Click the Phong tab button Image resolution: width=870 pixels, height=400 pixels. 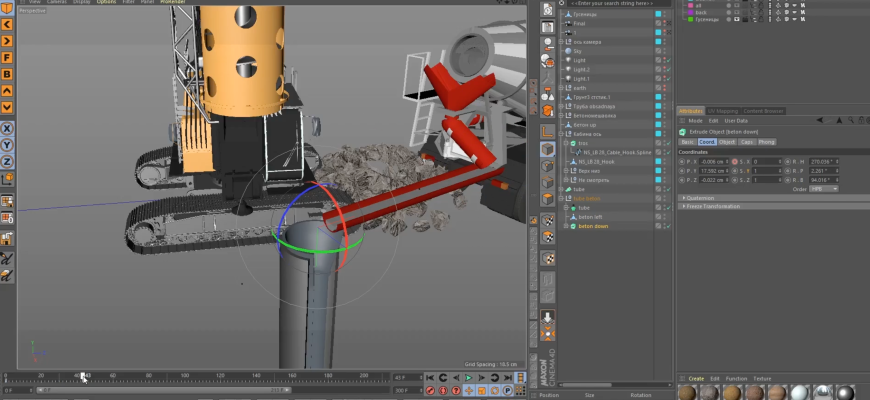pos(767,142)
